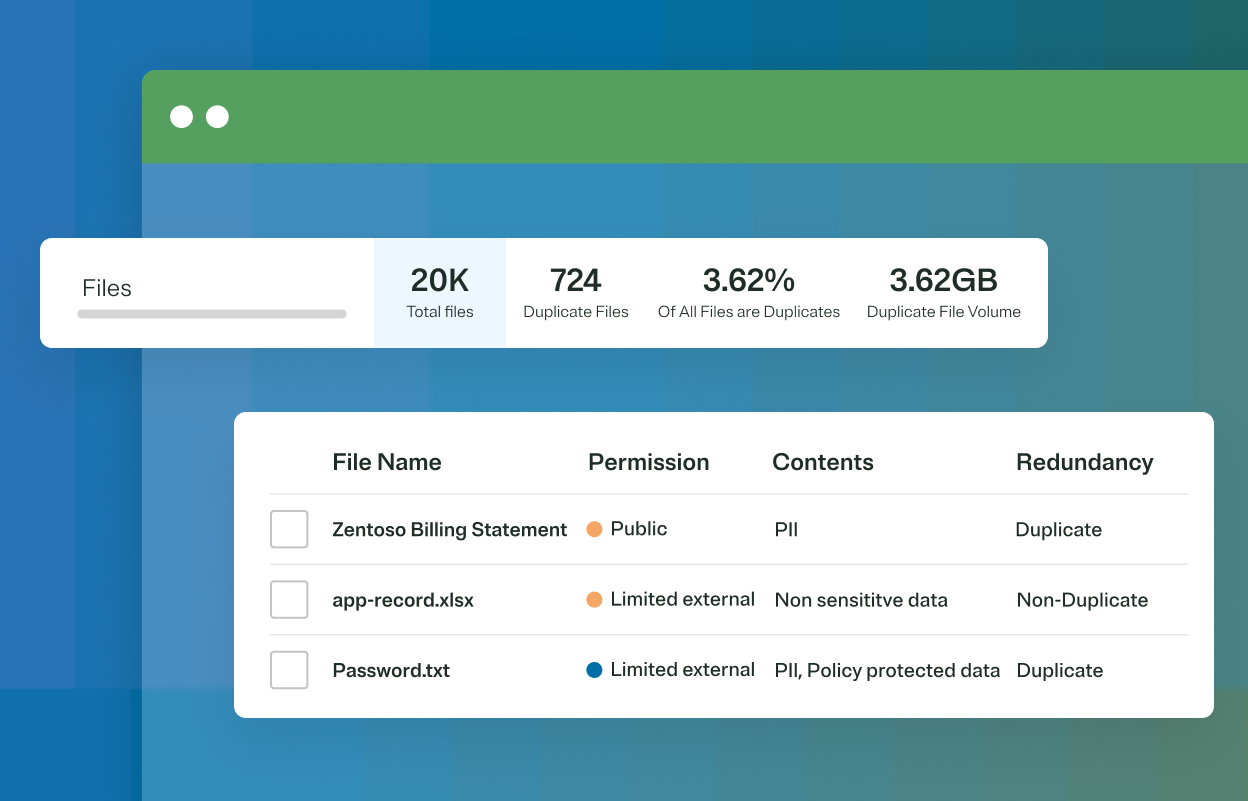
Task: Click the Contents column header
Action: point(823,462)
